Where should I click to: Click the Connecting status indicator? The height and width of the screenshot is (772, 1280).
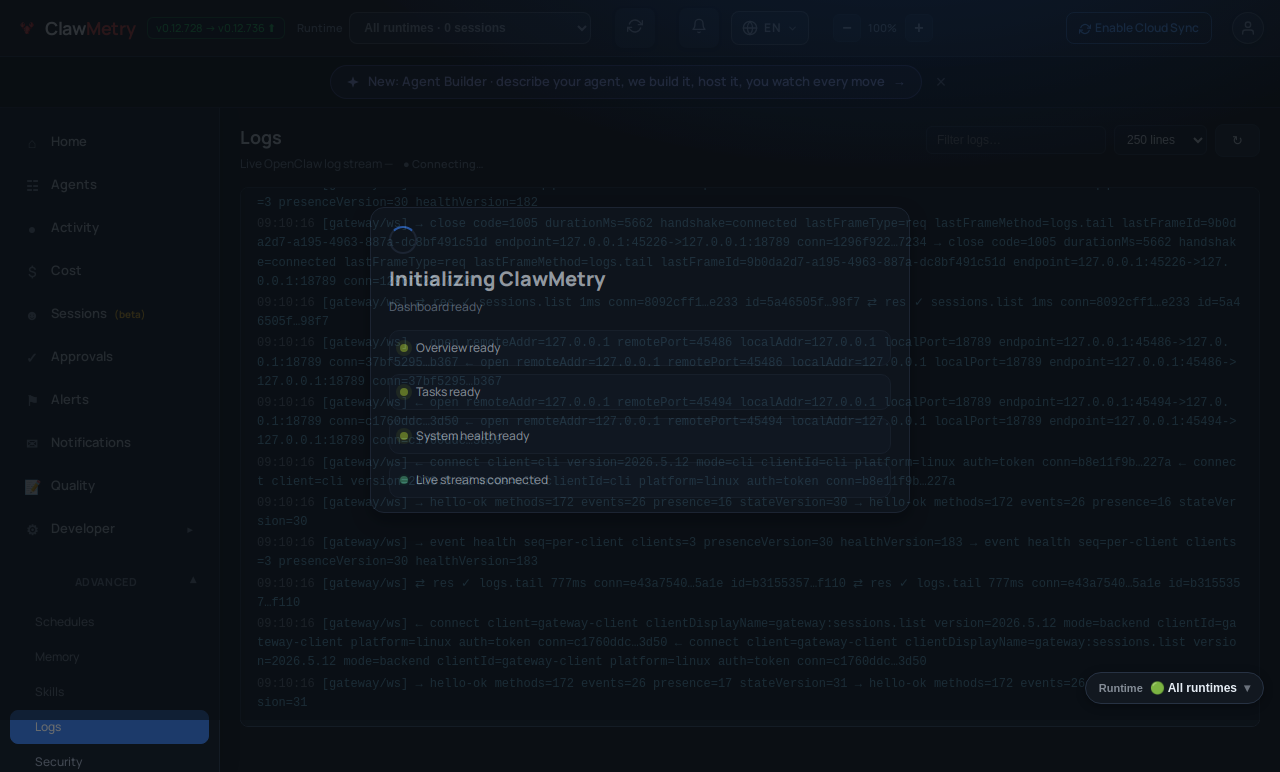click(x=443, y=164)
